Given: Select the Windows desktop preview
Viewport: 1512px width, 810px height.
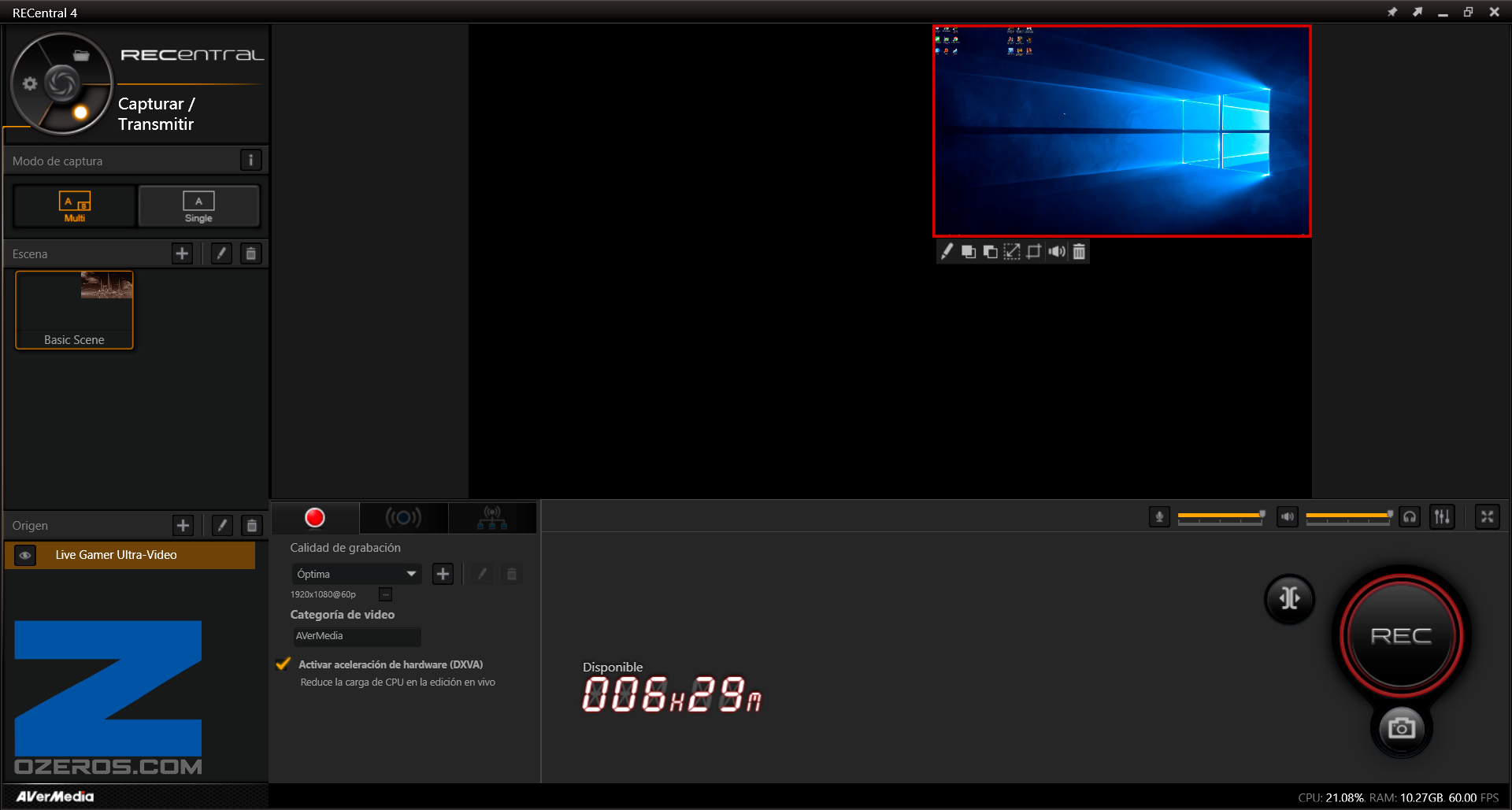Looking at the screenshot, I should click(x=1121, y=131).
